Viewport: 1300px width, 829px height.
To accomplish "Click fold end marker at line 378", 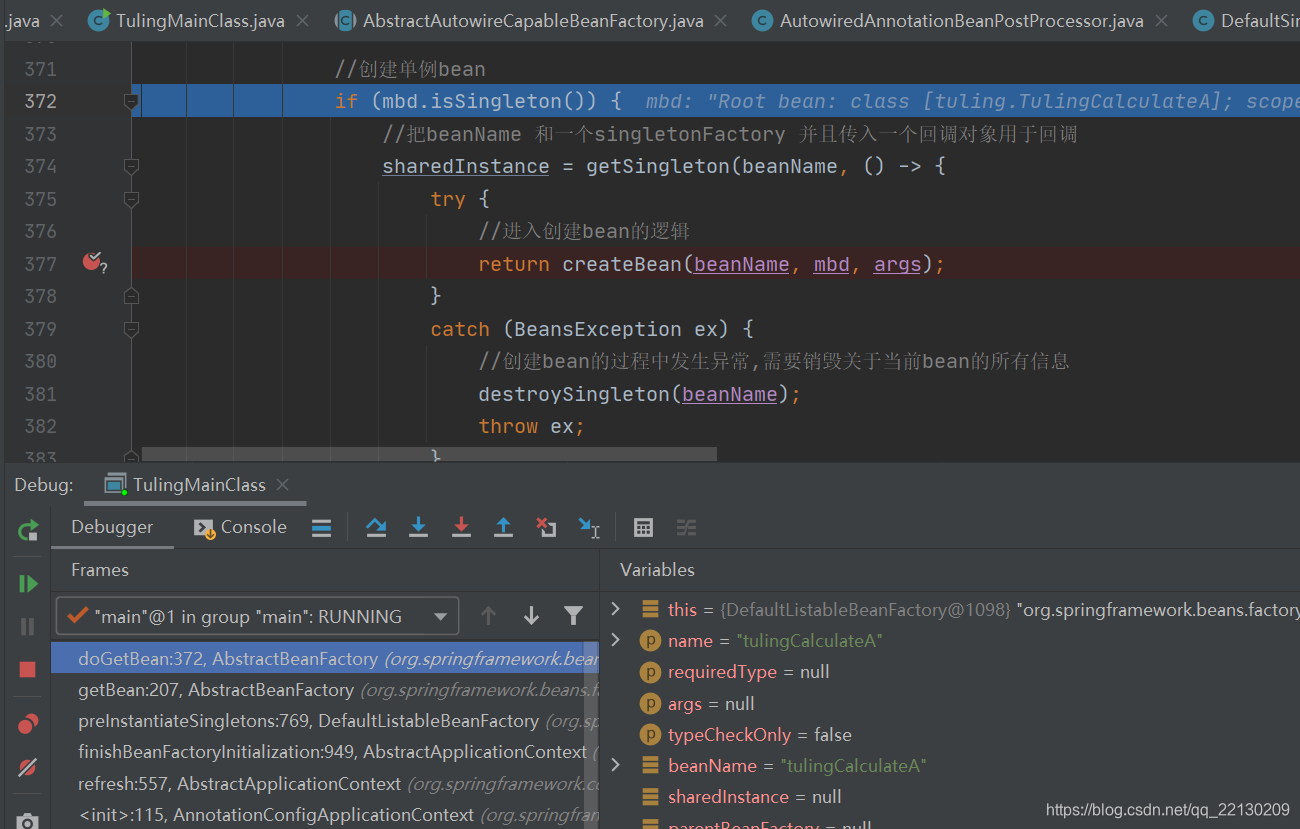I will pos(131,296).
